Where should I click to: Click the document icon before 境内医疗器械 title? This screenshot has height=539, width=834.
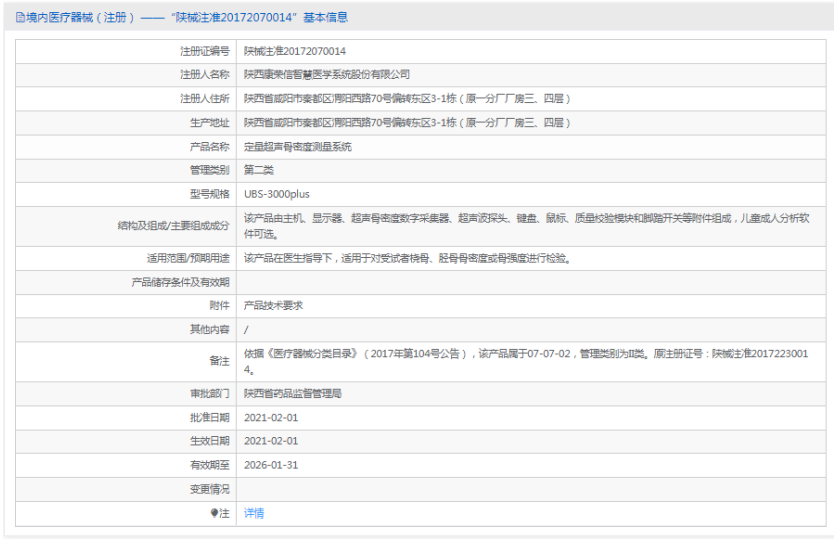click(20, 18)
